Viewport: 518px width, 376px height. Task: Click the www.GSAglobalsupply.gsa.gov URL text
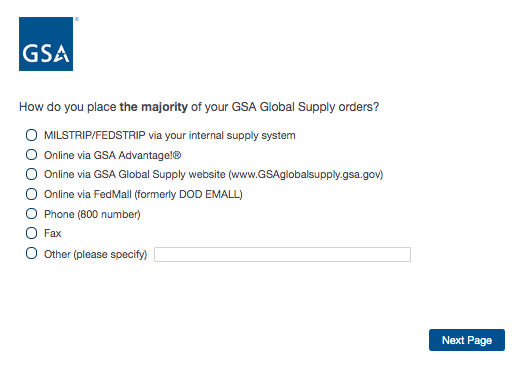pyautogui.click(x=306, y=175)
